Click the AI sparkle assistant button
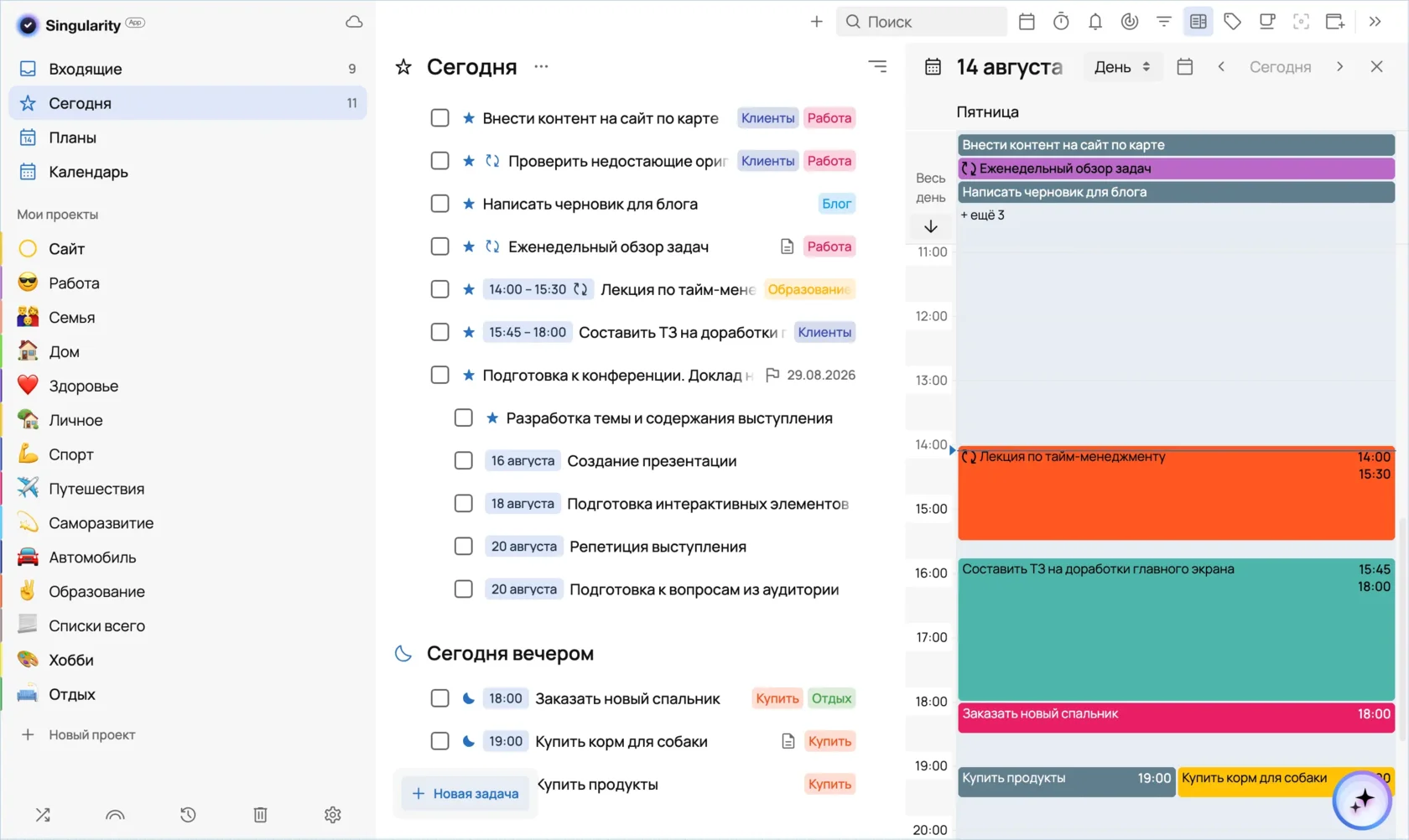This screenshot has width=1409, height=840. pyautogui.click(x=1362, y=800)
